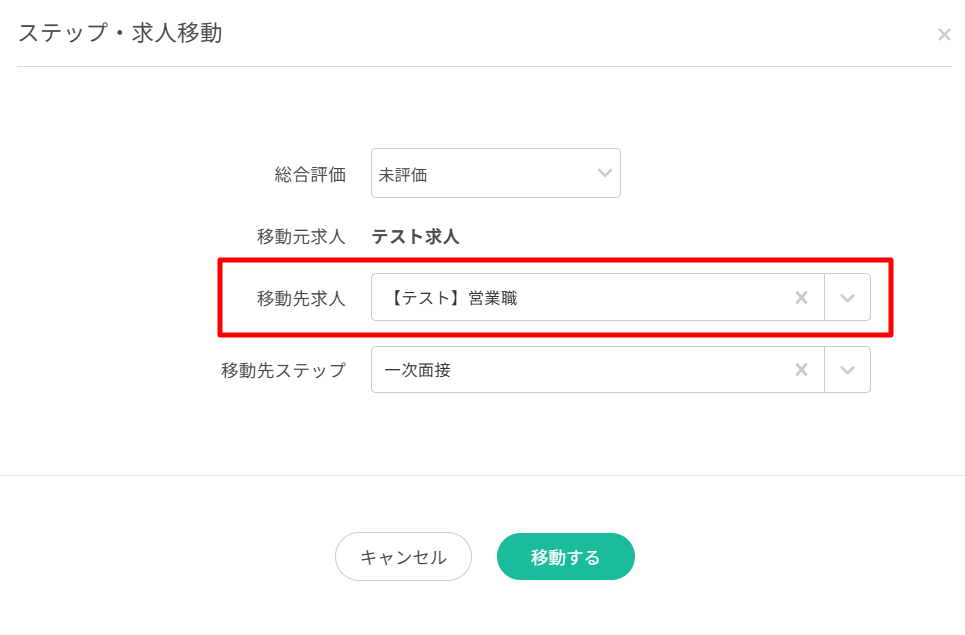Open the 移動先求人 dropdown chevron
The width and height of the screenshot is (965, 635).
click(848, 297)
